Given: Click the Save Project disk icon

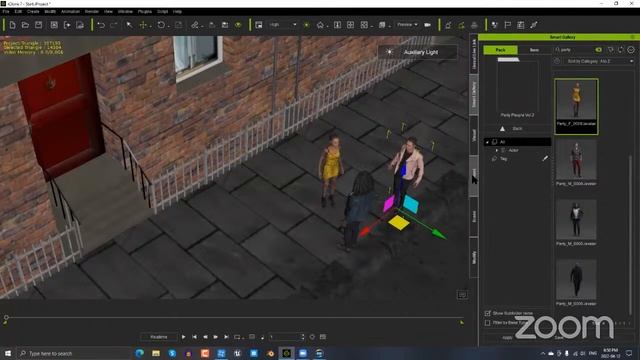Looking at the screenshot, I should 38,25.
